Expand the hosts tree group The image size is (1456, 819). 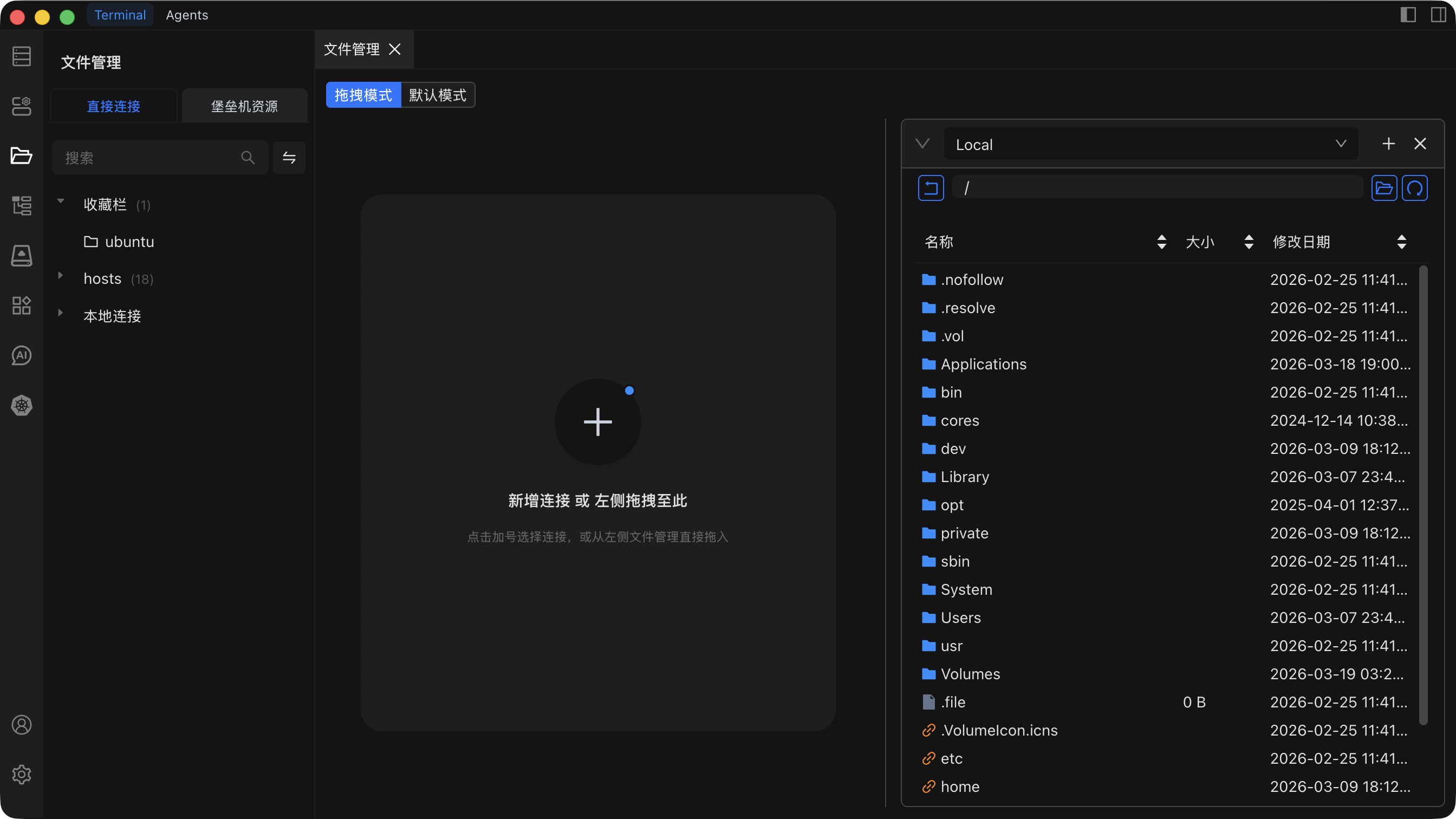point(61,276)
